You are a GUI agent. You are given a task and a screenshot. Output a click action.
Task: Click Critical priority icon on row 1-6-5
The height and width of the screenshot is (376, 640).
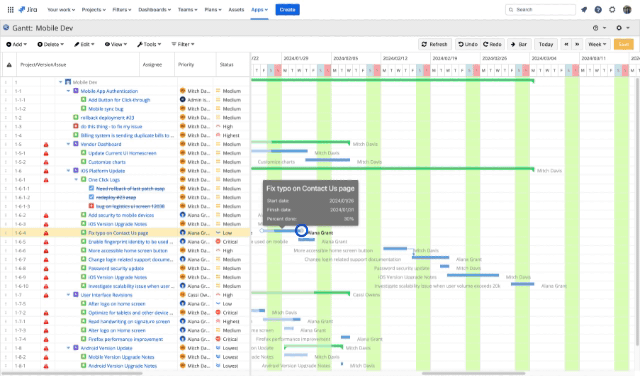(x=218, y=242)
